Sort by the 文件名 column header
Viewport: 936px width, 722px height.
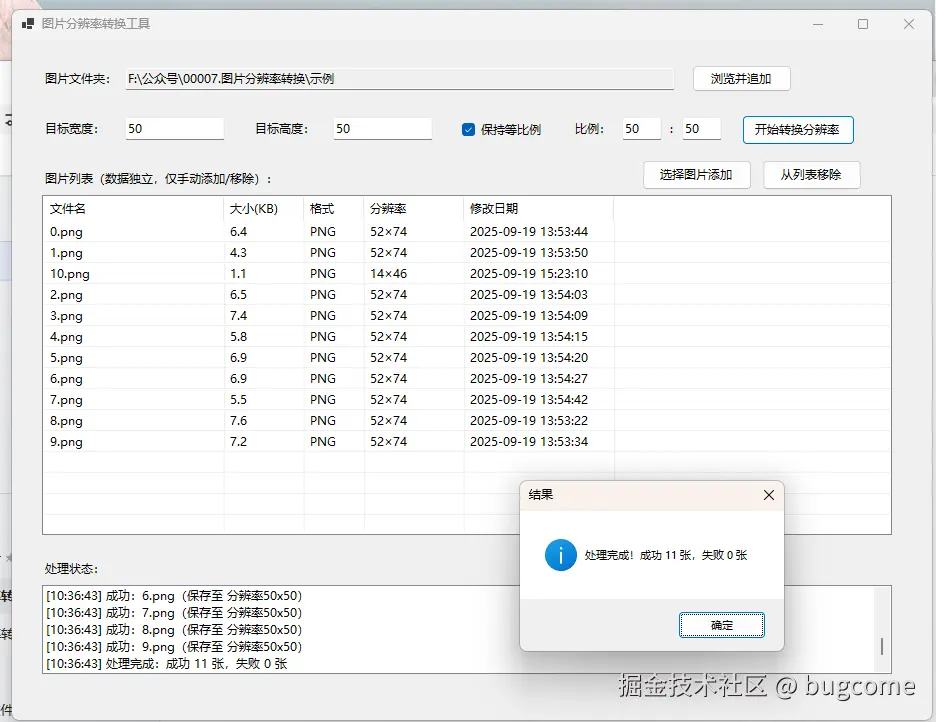click(x=134, y=209)
